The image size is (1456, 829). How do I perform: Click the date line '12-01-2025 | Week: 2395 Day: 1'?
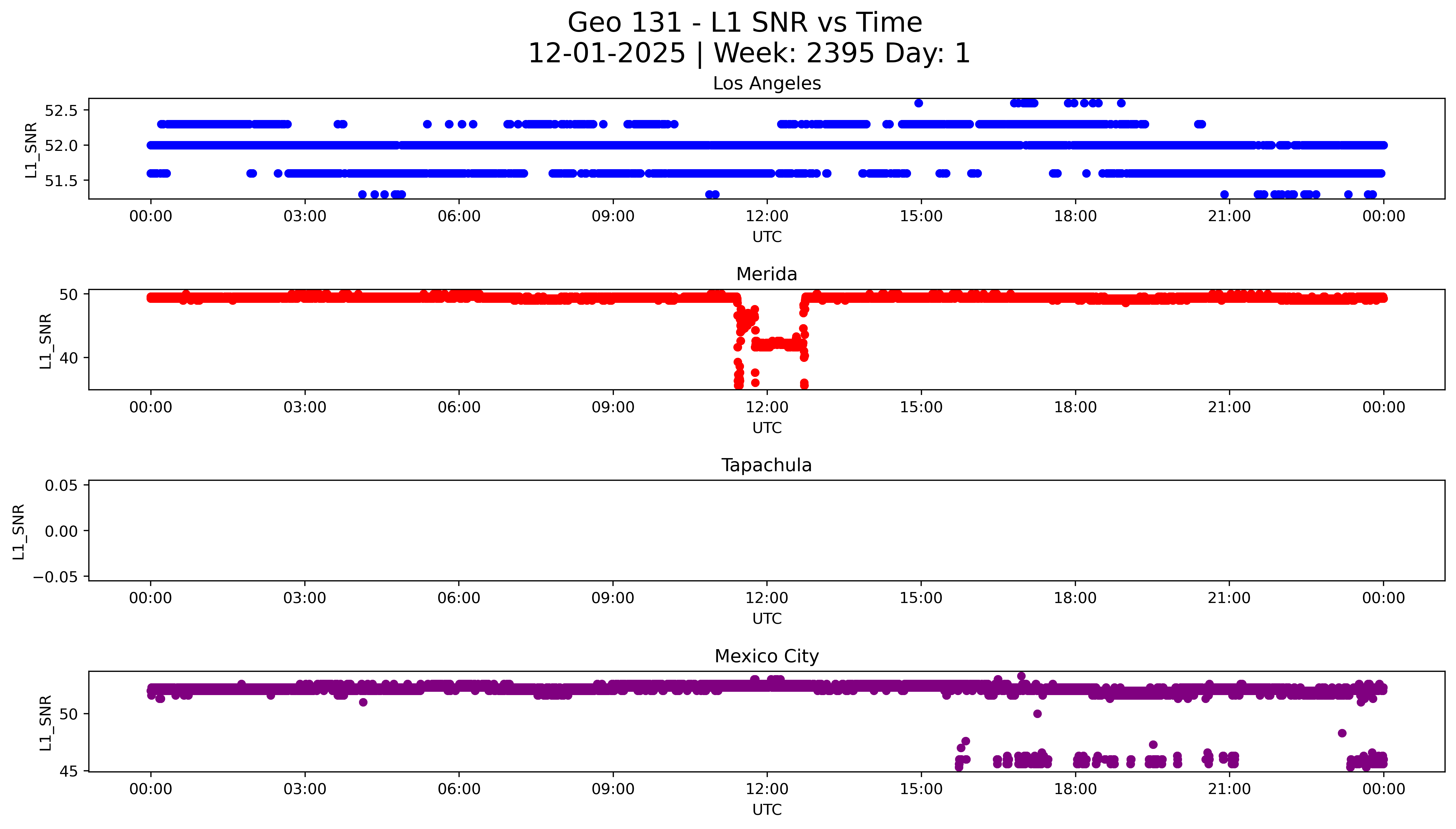point(749,54)
